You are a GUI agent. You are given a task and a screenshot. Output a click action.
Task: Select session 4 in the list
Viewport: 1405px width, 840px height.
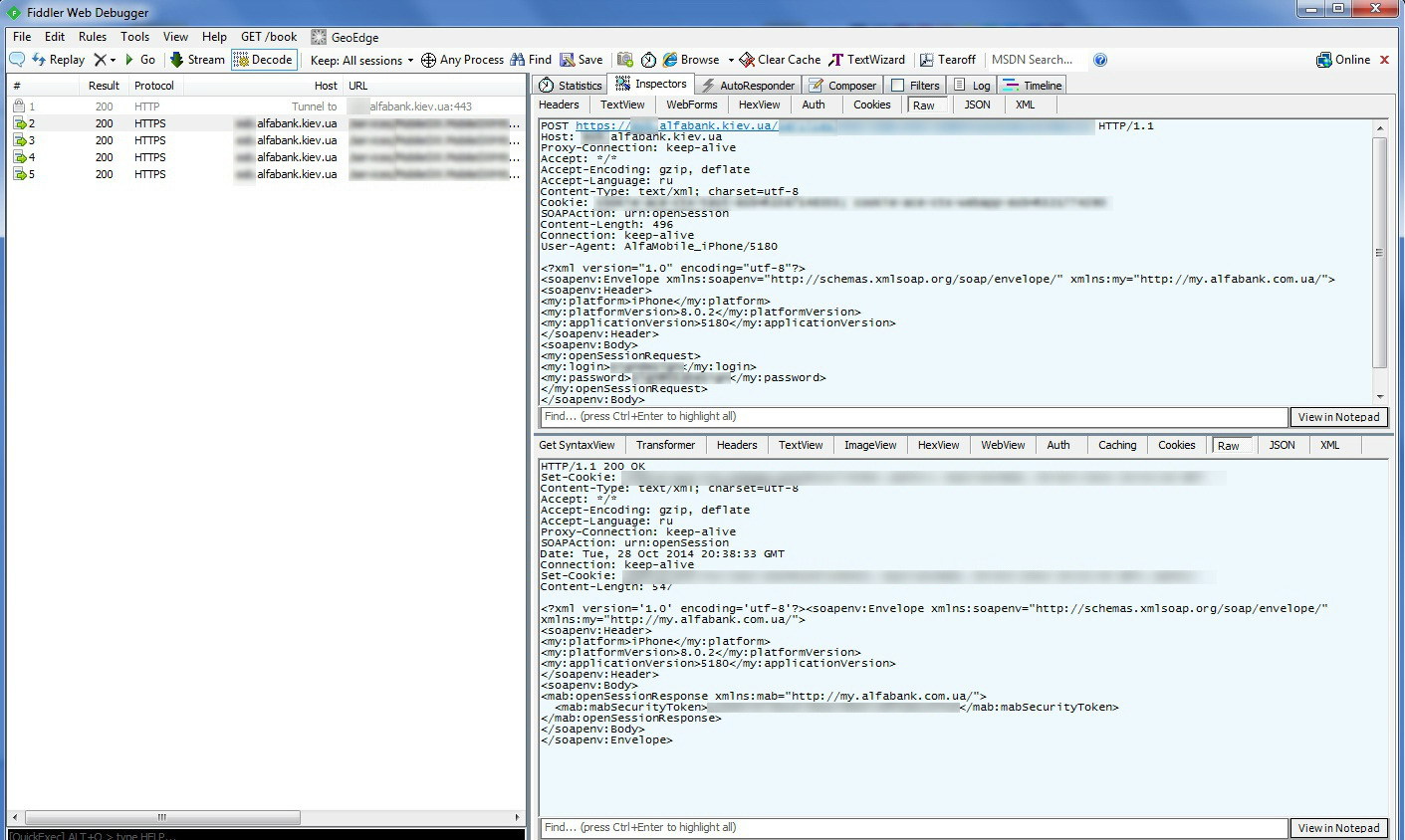266,157
